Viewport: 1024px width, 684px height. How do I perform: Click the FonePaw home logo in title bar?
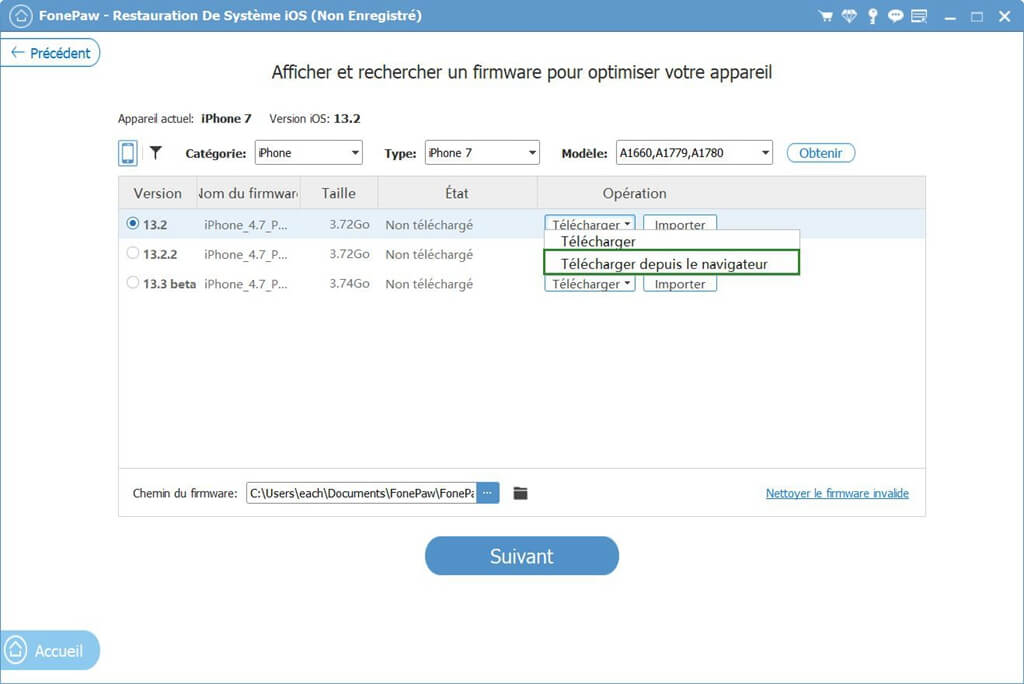(20, 16)
